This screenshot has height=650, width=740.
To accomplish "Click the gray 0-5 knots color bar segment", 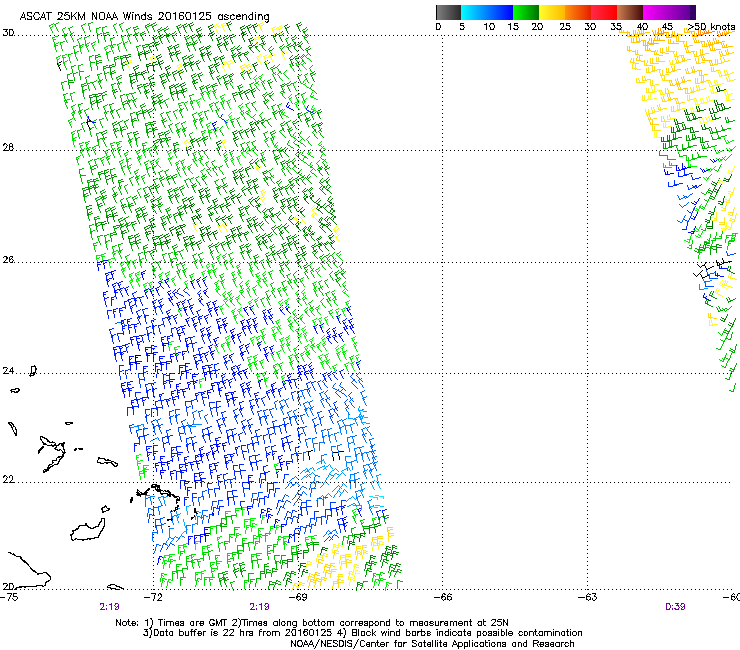I will click(448, 12).
